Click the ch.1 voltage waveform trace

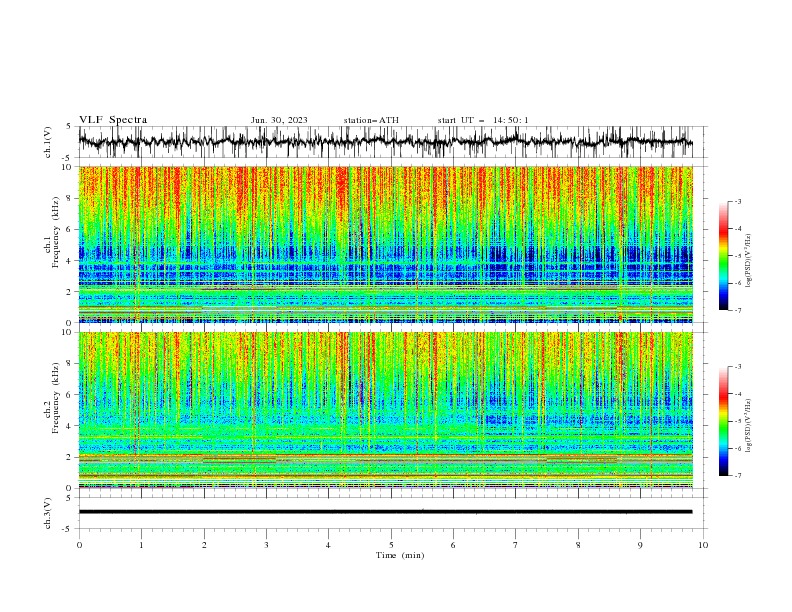(385, 142)
